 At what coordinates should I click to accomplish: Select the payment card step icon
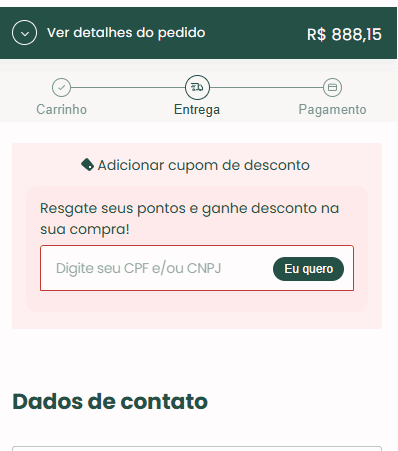point(332,87)
